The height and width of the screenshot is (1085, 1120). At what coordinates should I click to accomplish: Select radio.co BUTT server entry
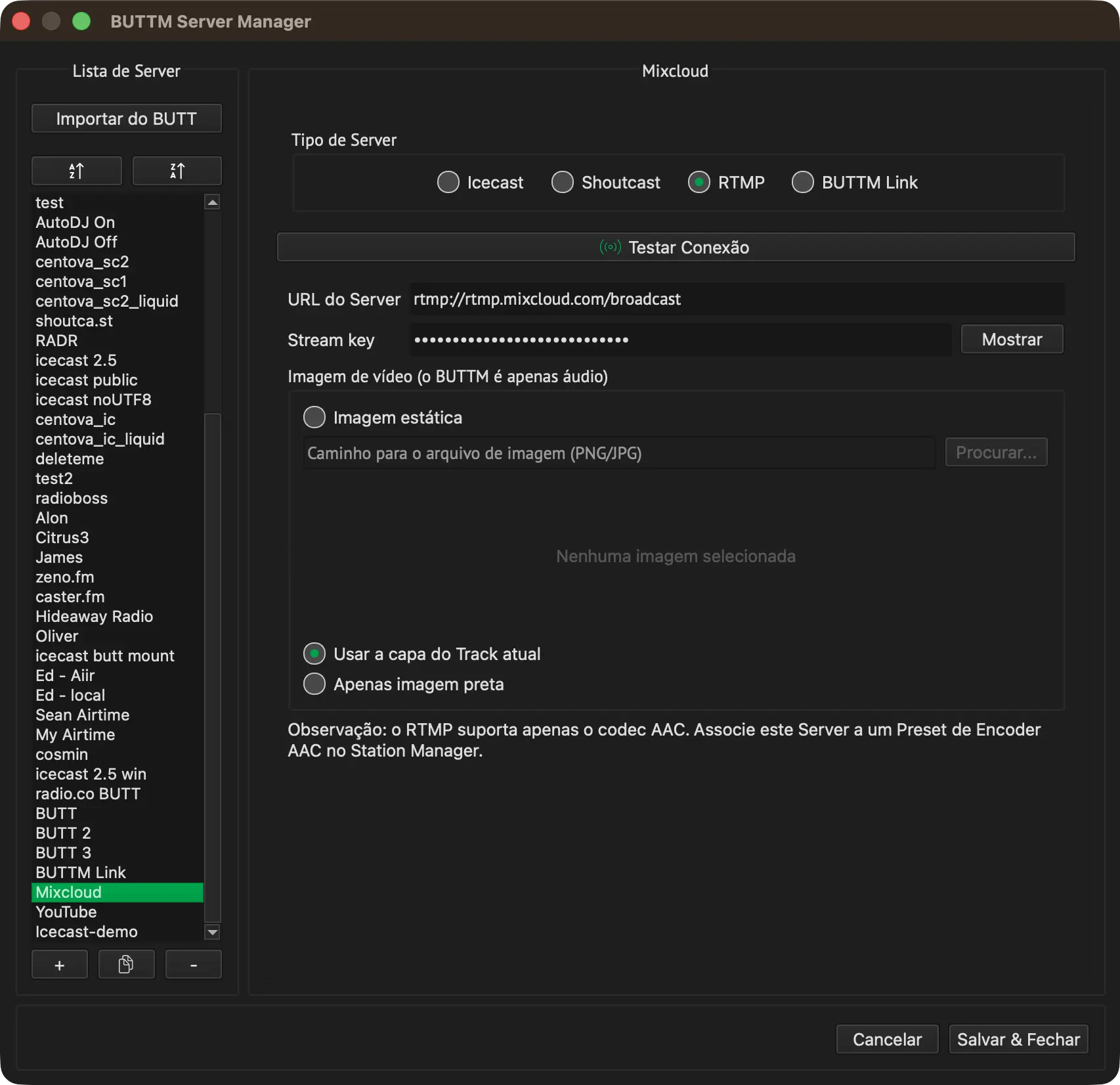point(118,793)
